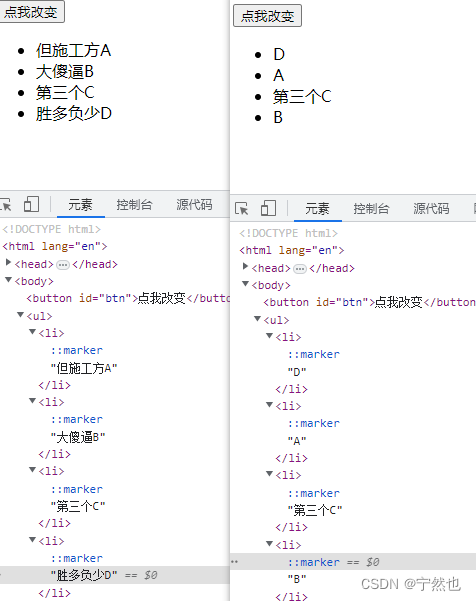Select the highlighted ::marker == $0 row

pyautogui.click(x=353, y=562)
